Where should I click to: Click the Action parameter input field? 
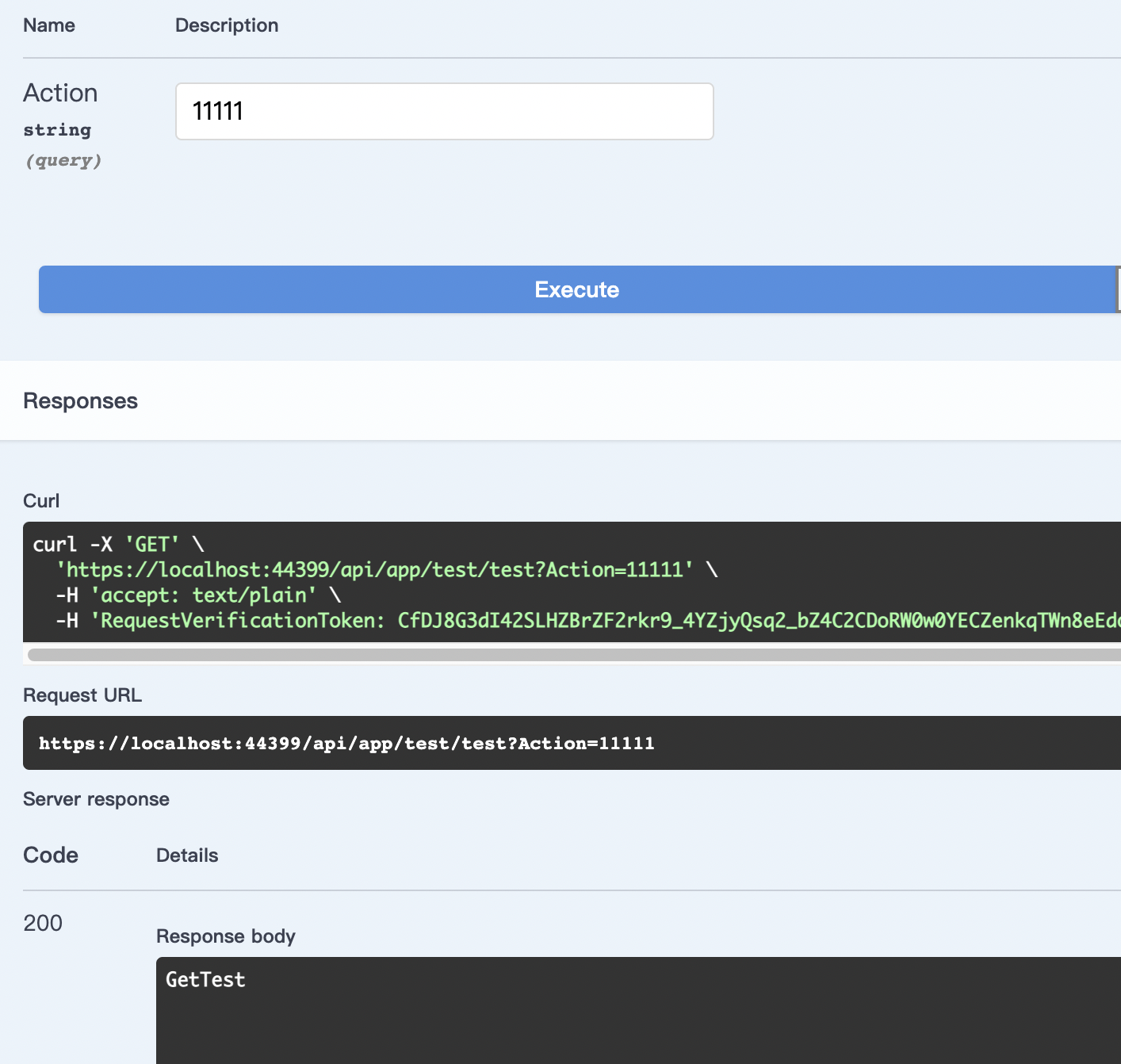click(444, 111)
